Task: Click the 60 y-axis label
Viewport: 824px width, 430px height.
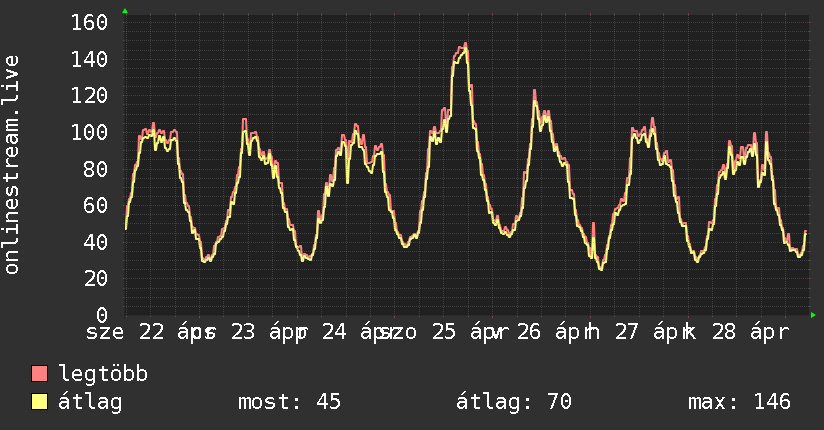Action: click(x=96, y=206)
